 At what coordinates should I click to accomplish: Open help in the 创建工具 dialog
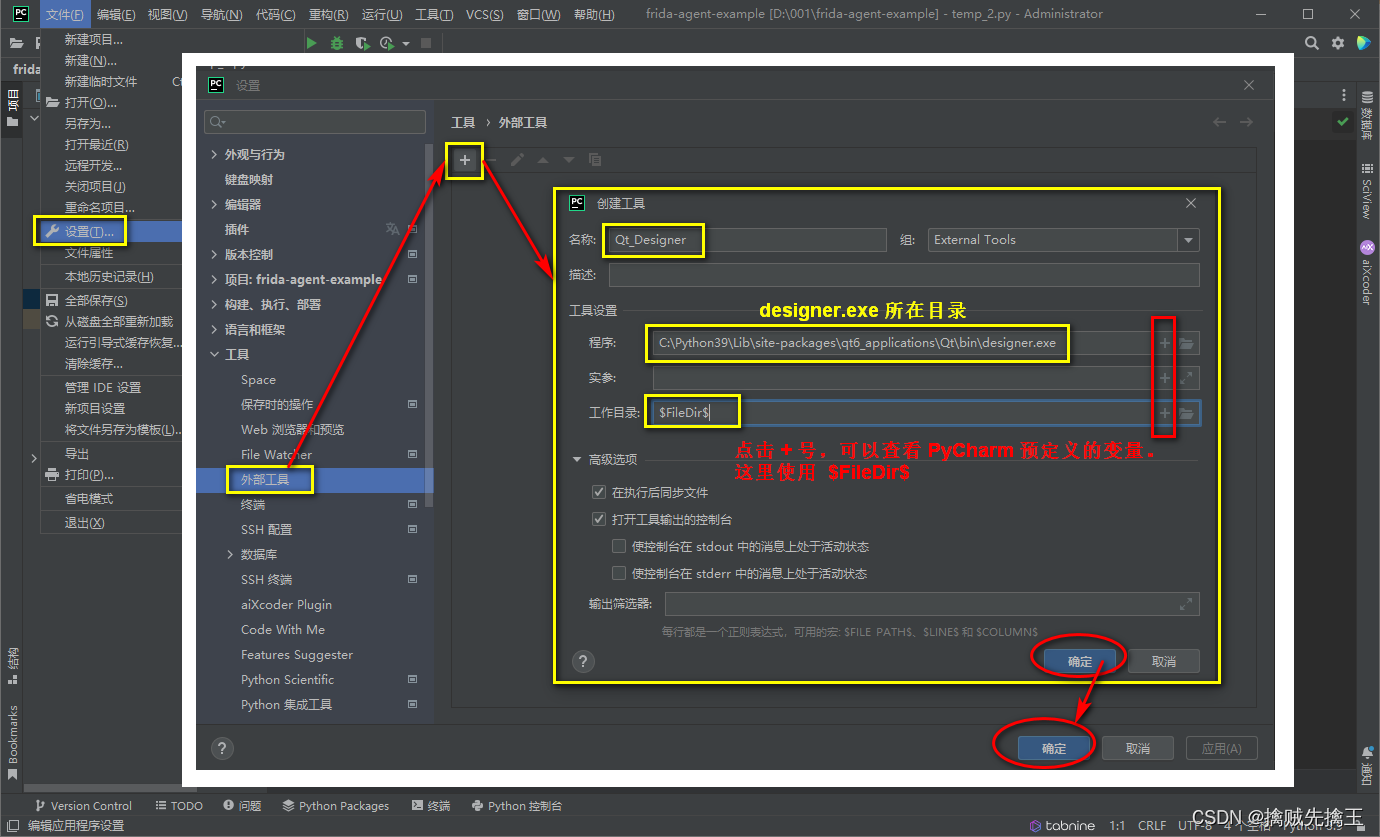click(583, 661)
